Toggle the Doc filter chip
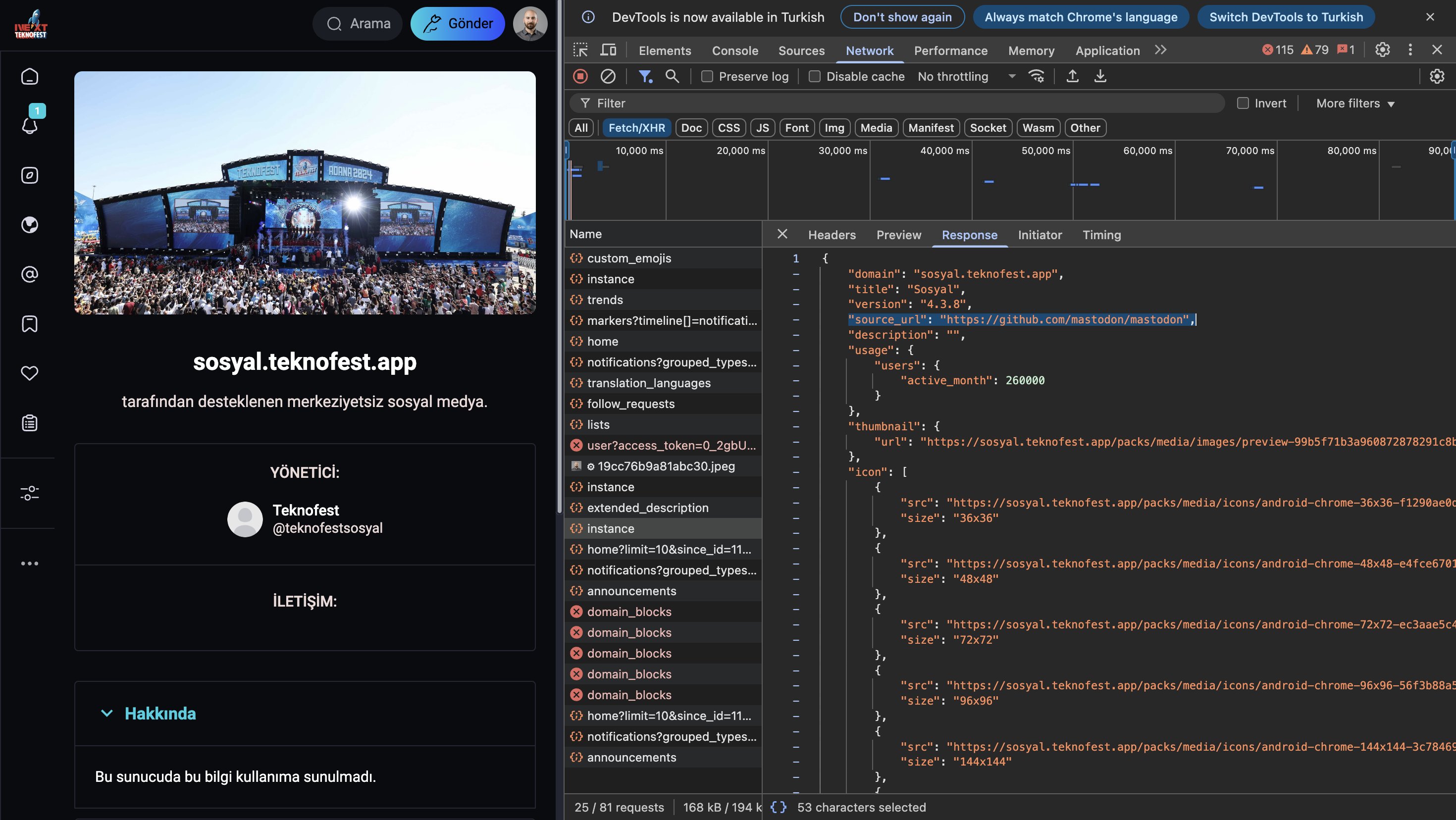Screen dimensions: 1456x820 [691, 128]
